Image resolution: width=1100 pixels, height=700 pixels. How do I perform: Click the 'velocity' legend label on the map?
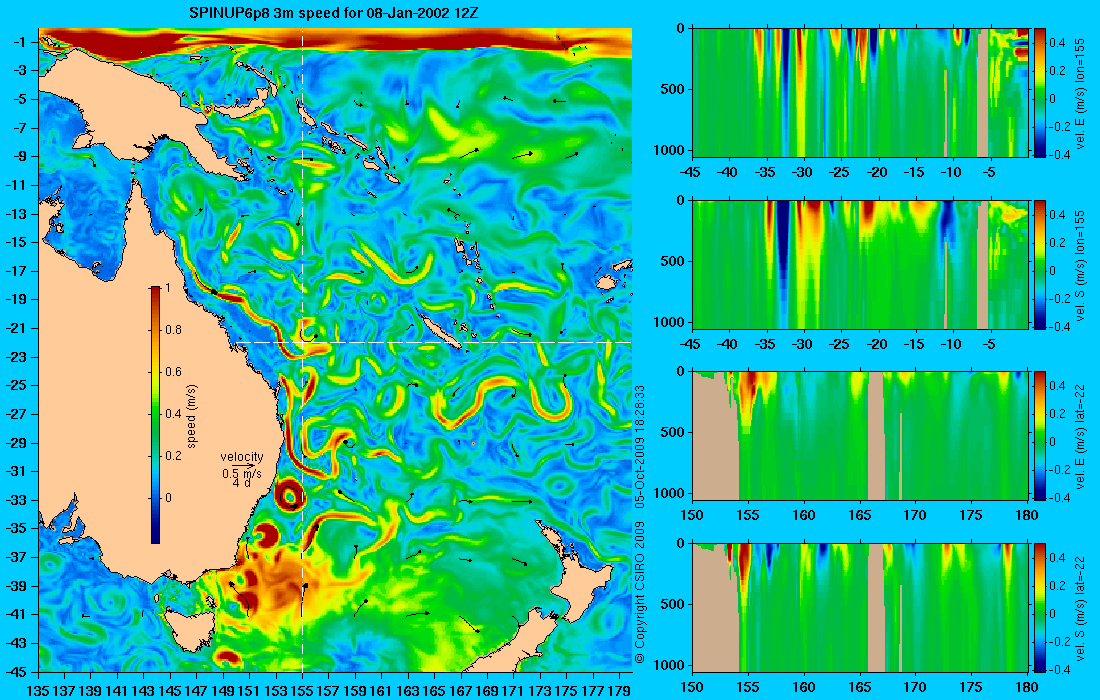[x=242, y=457]
